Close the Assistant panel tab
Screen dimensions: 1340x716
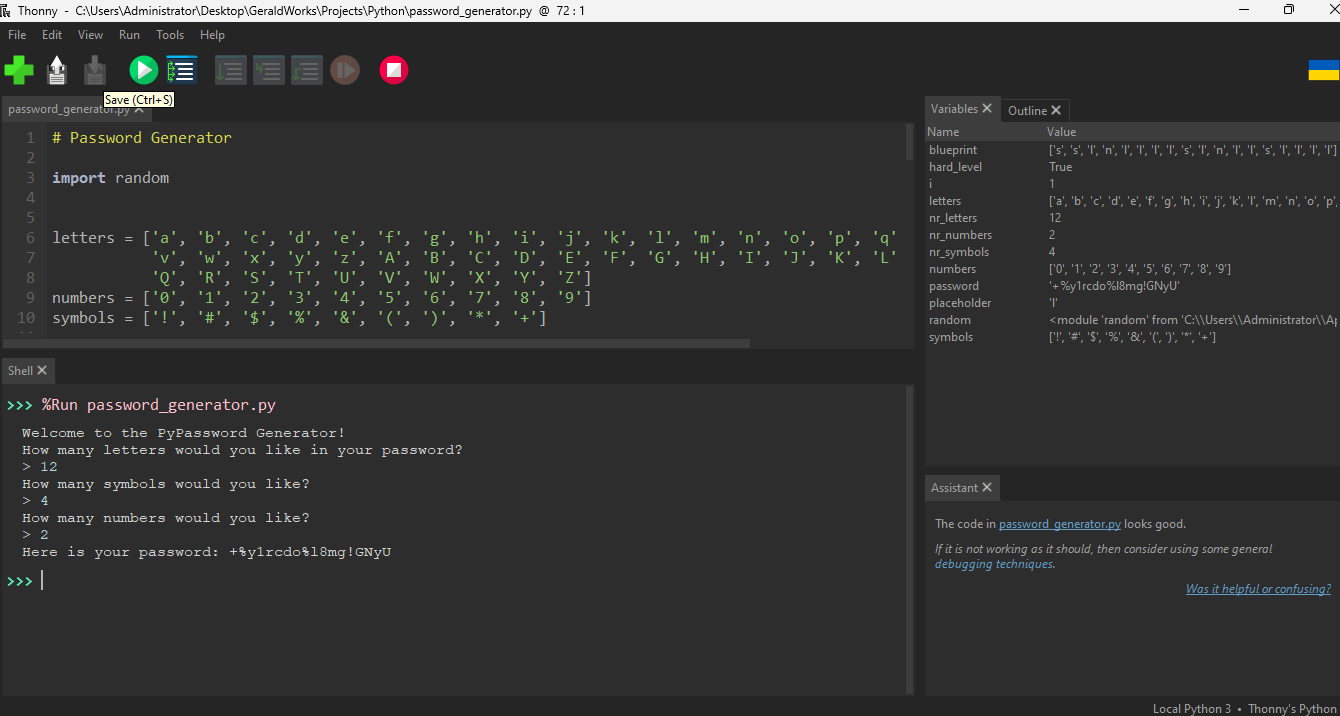[986, 488]
